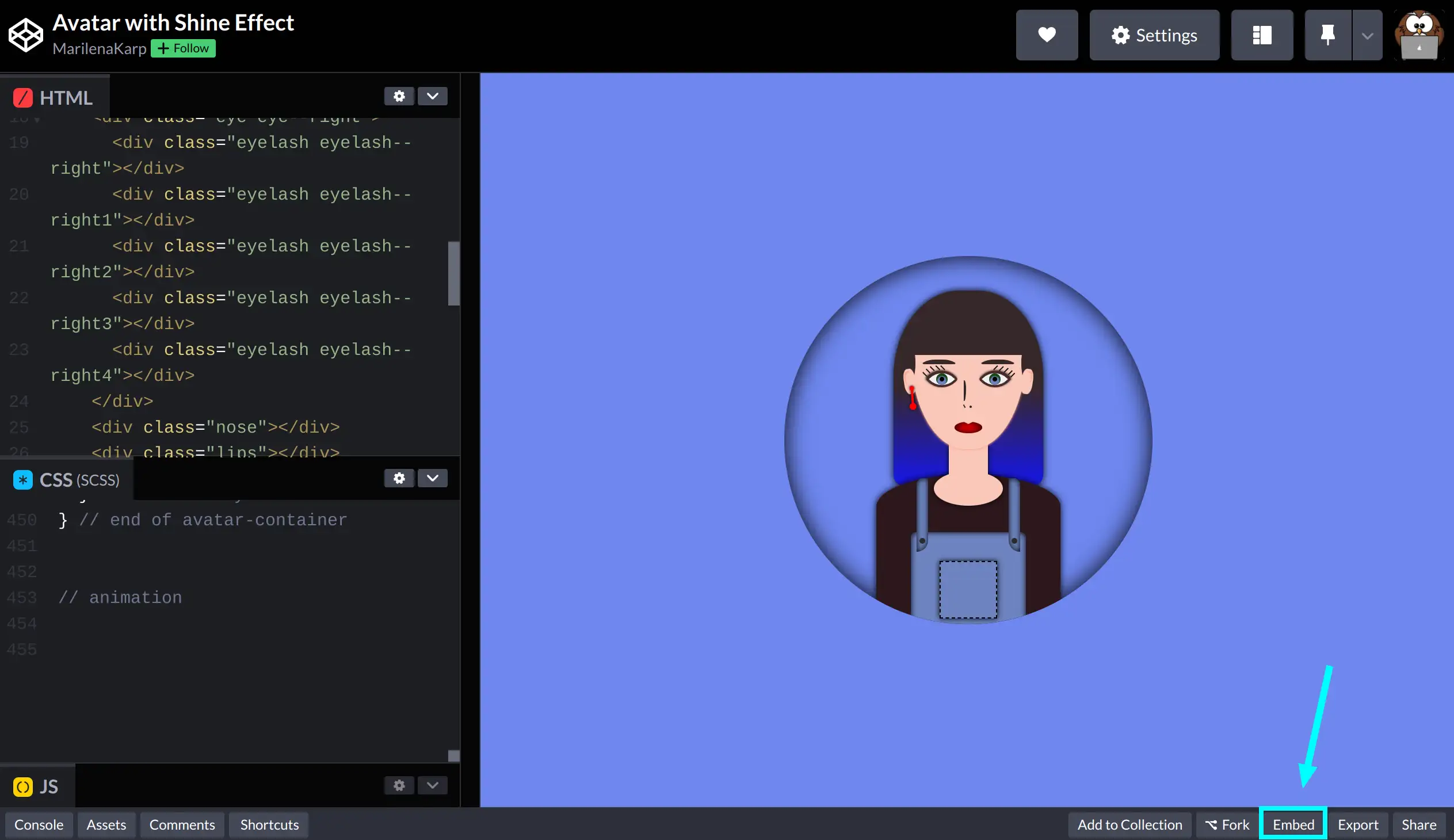1454x840 pixels.
Task: Show keyboard Shortcuts
Action: [x=269, y=824]
